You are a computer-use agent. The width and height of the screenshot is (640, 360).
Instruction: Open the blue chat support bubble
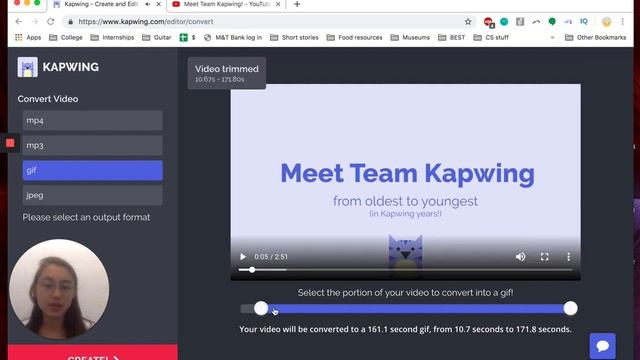click(602, 346)
